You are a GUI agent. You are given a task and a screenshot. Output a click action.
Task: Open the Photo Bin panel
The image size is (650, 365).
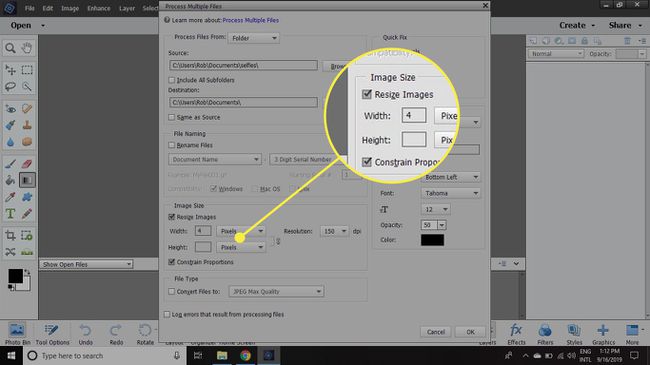coord(17,334)
